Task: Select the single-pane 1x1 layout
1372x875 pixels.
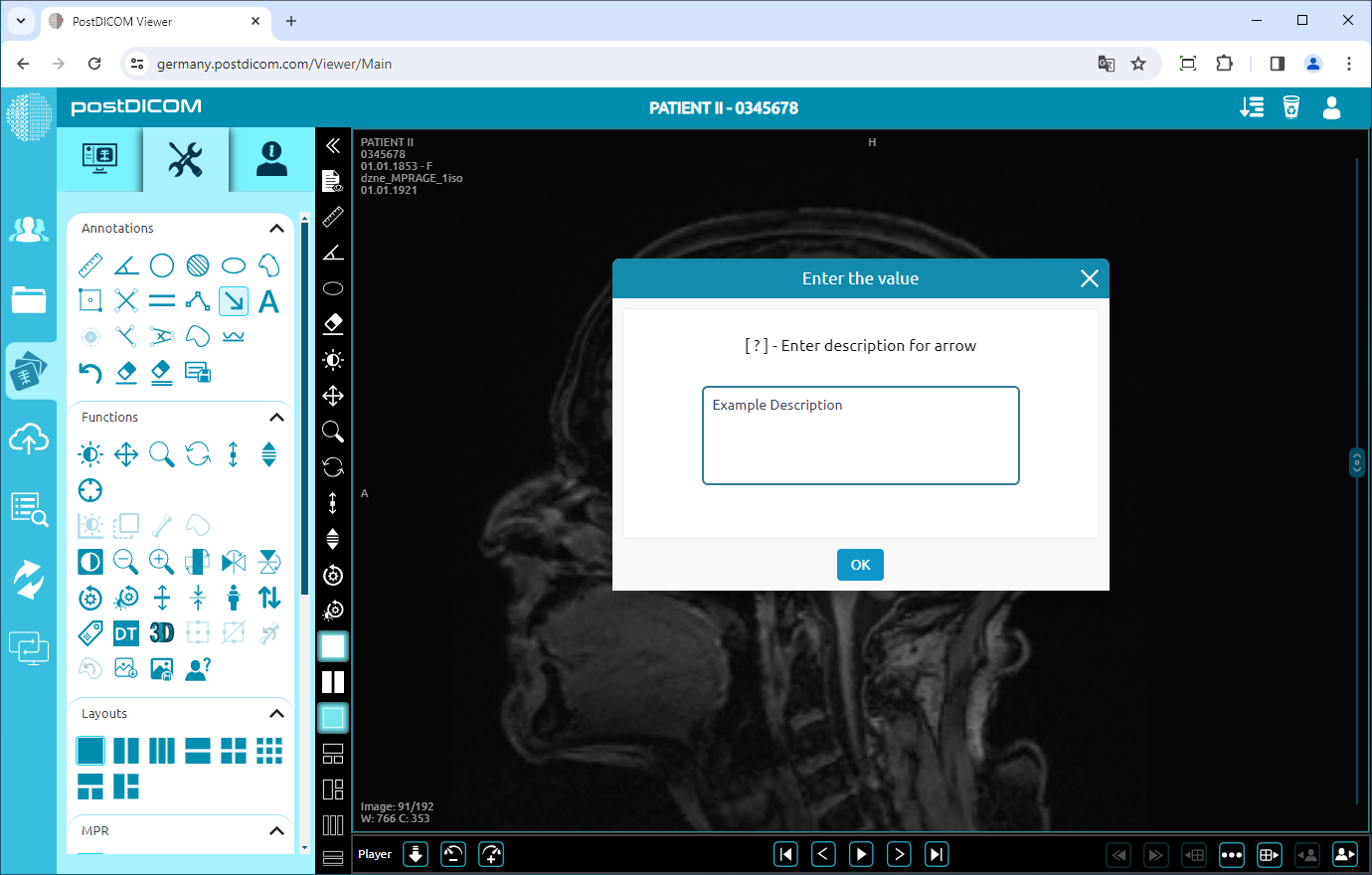Action: 90,751
